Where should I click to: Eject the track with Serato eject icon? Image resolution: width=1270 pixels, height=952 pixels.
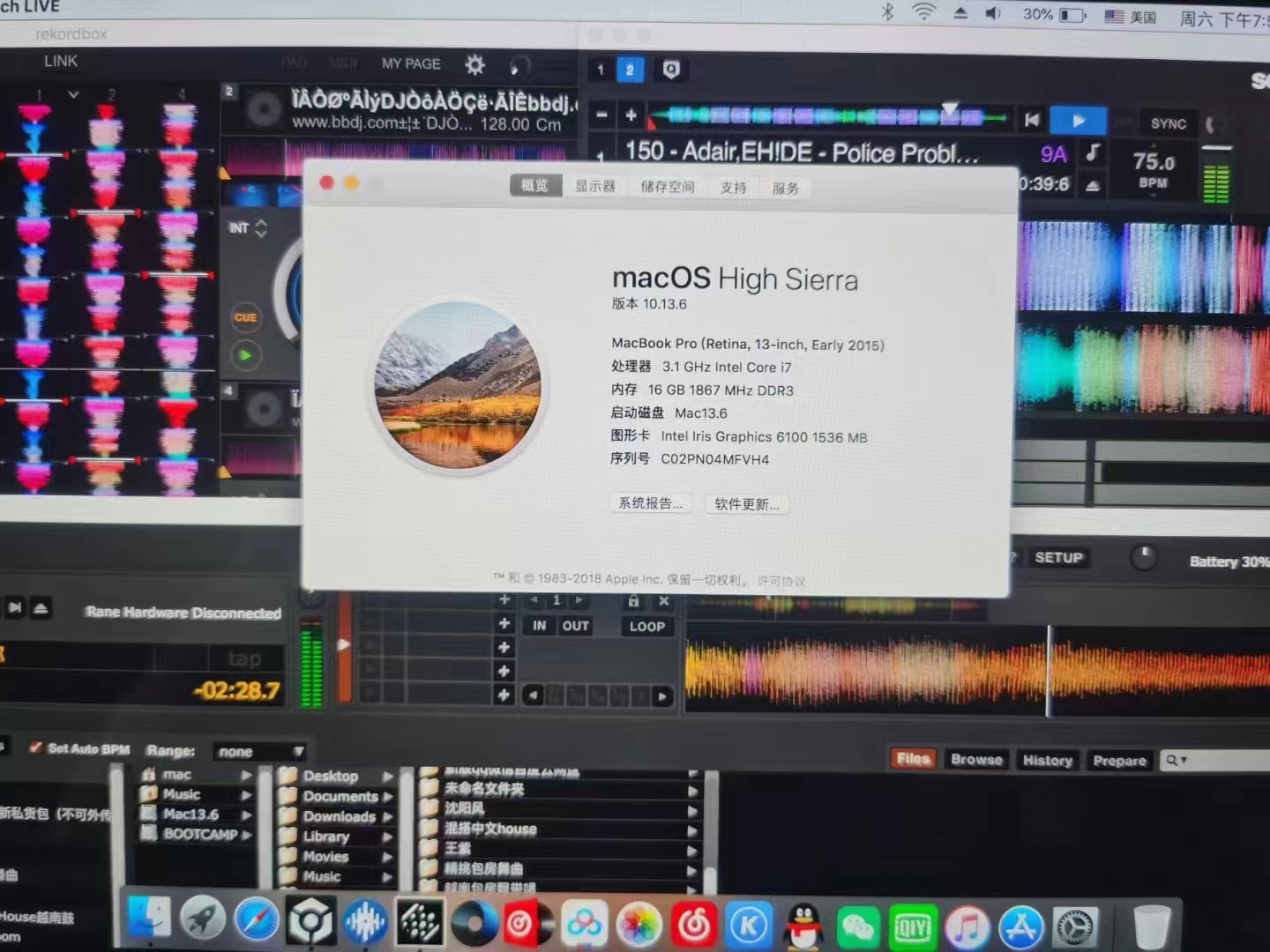1093,186
